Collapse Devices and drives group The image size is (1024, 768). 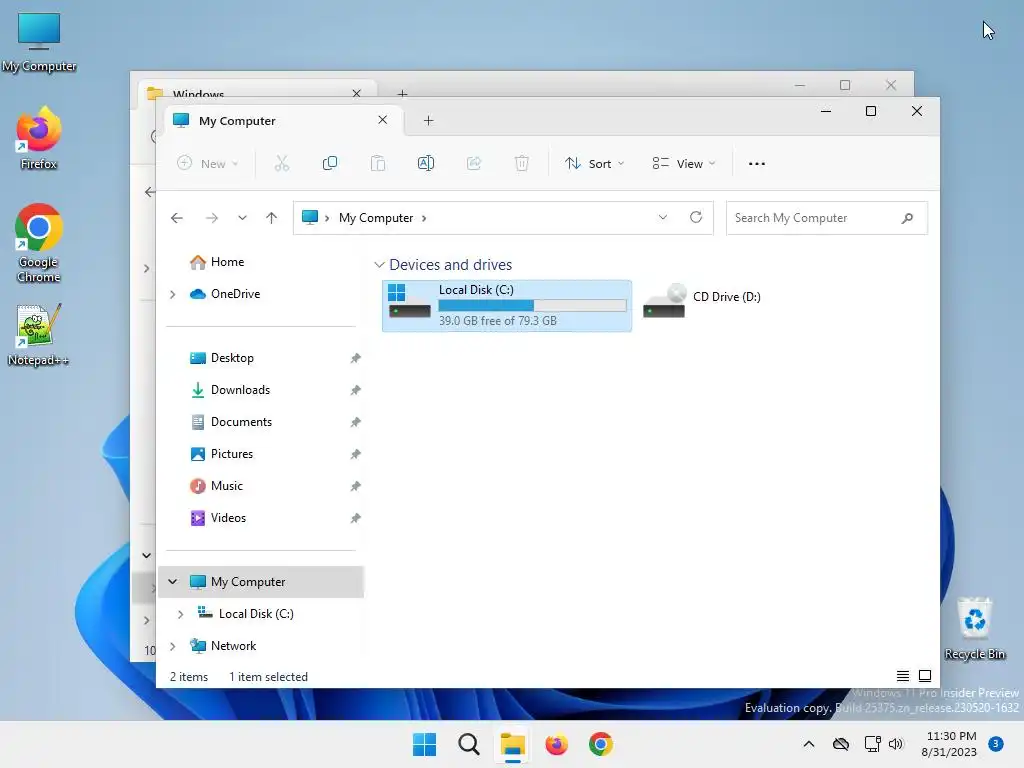click(379, 264)
